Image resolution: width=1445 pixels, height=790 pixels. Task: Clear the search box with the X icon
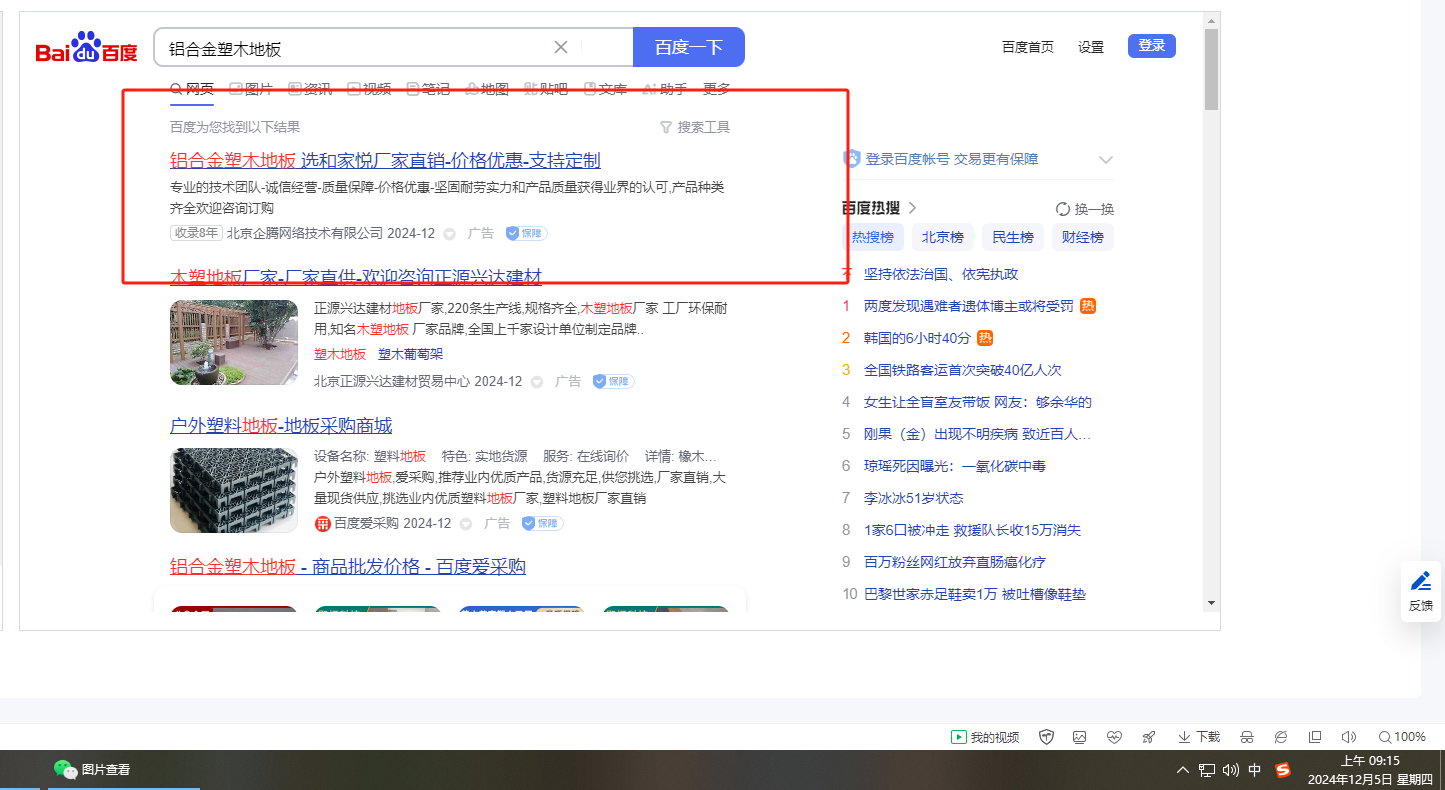pyautogui.click(x=561, y=47)
